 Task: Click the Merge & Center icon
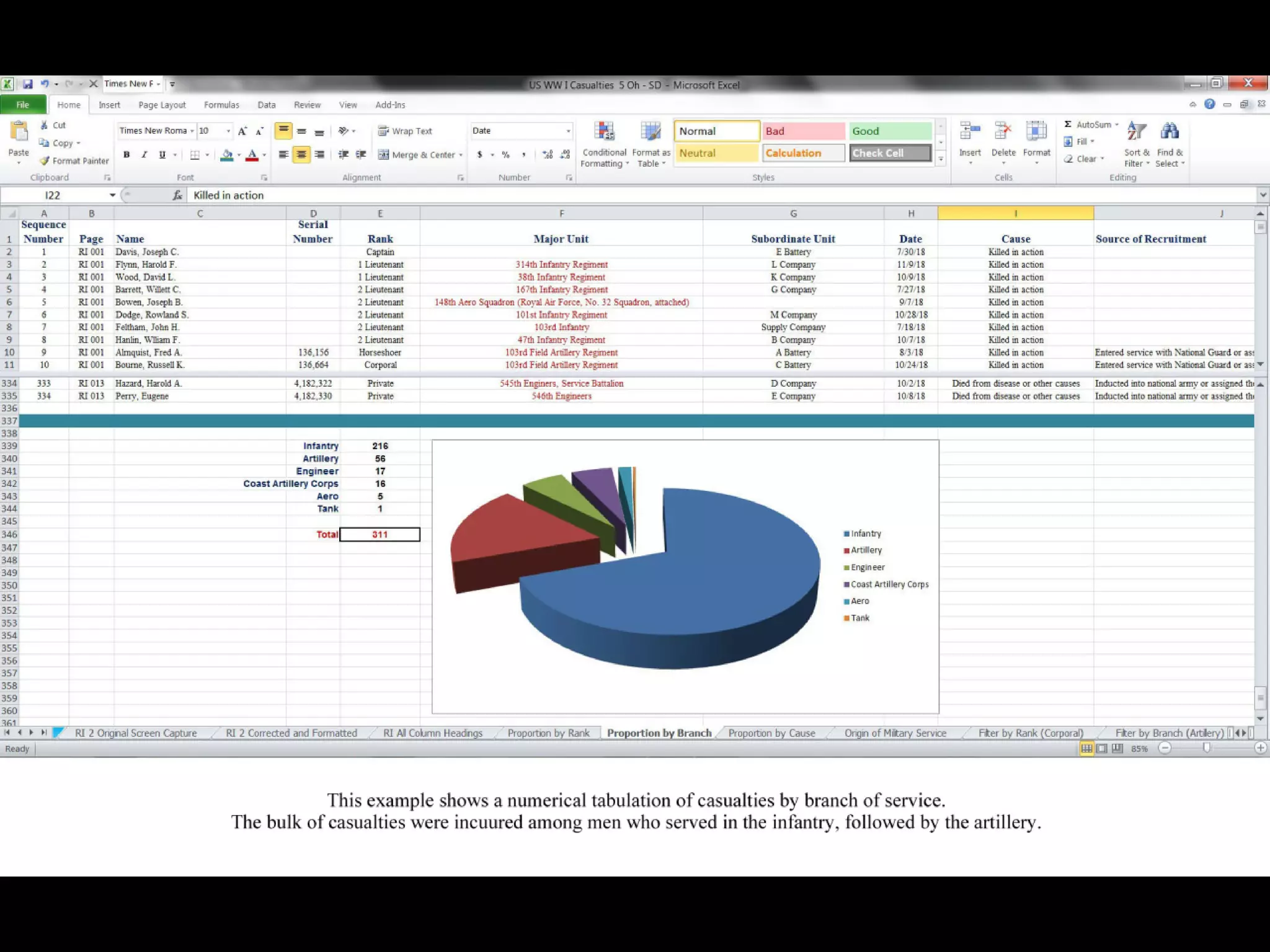(x=384, y=155)
